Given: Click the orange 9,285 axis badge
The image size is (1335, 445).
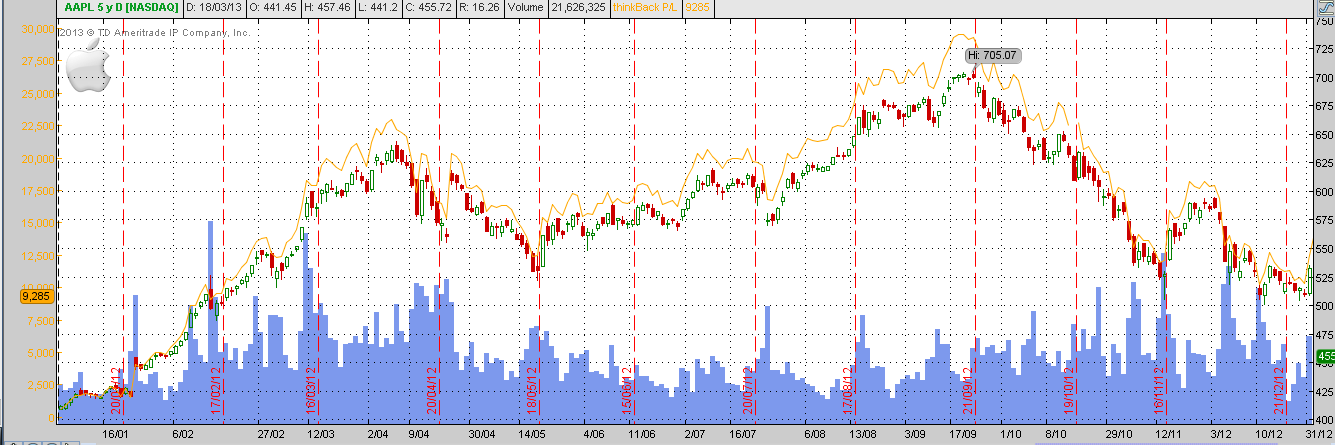Looking at the screenshot, I should [x=37, y=296].
